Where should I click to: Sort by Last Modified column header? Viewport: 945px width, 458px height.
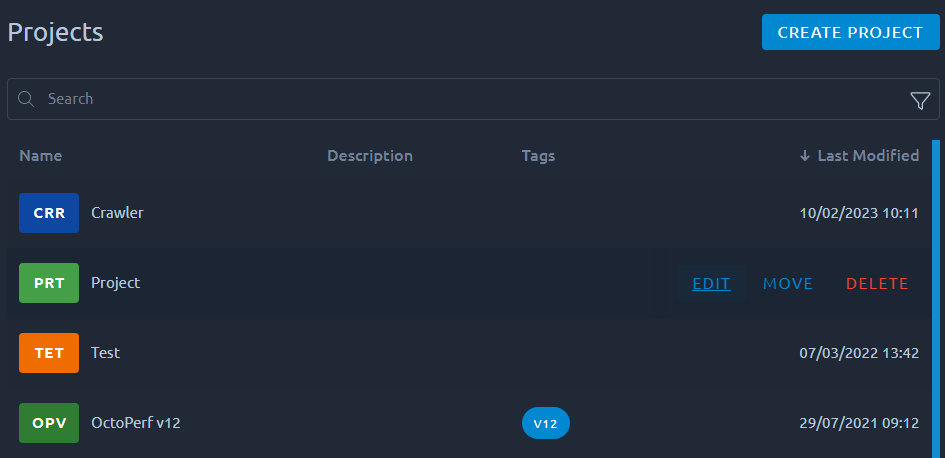pos(868,156)
